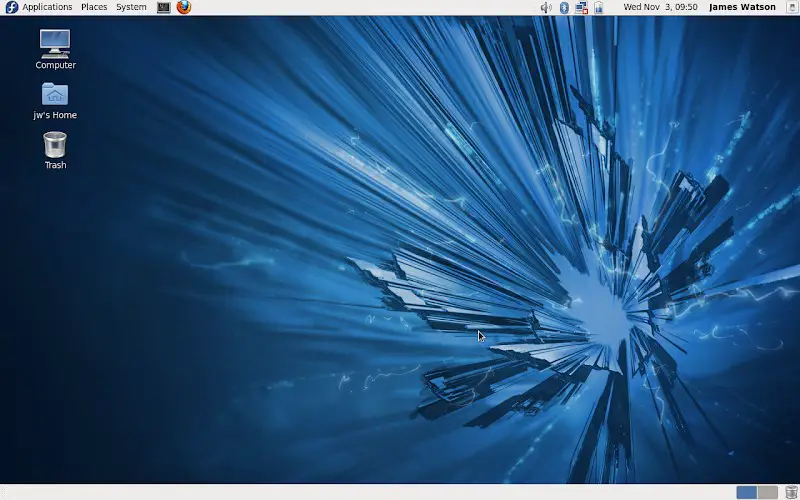The image size is (800, 500).
Task: Click the Trash applet in bottom panel
Action: [791, 492]
